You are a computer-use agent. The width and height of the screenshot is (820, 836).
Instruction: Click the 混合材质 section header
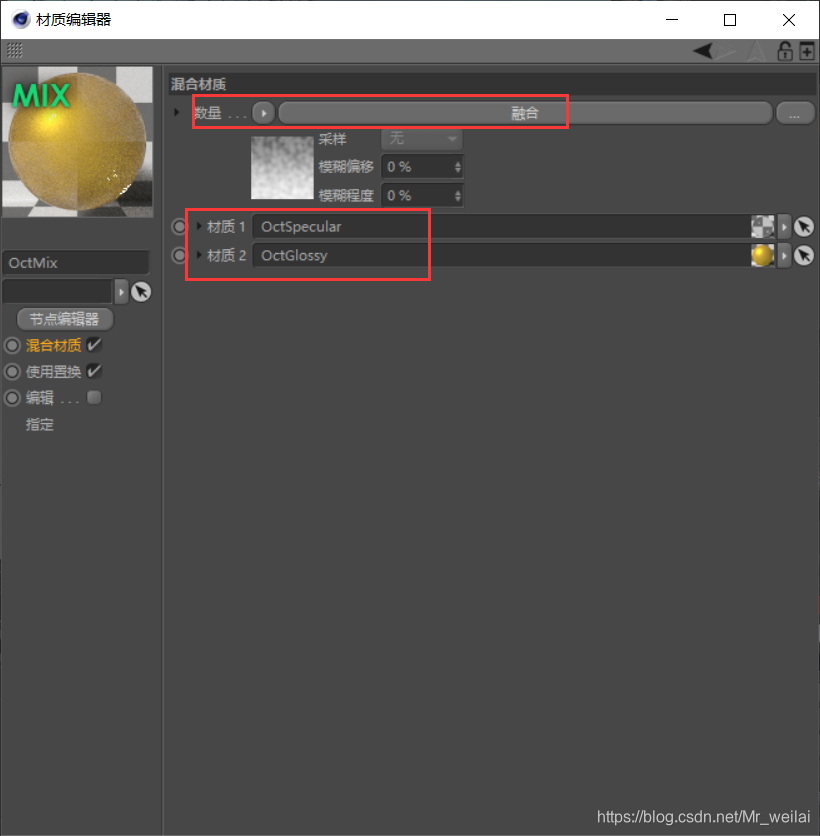coord(492,84)
